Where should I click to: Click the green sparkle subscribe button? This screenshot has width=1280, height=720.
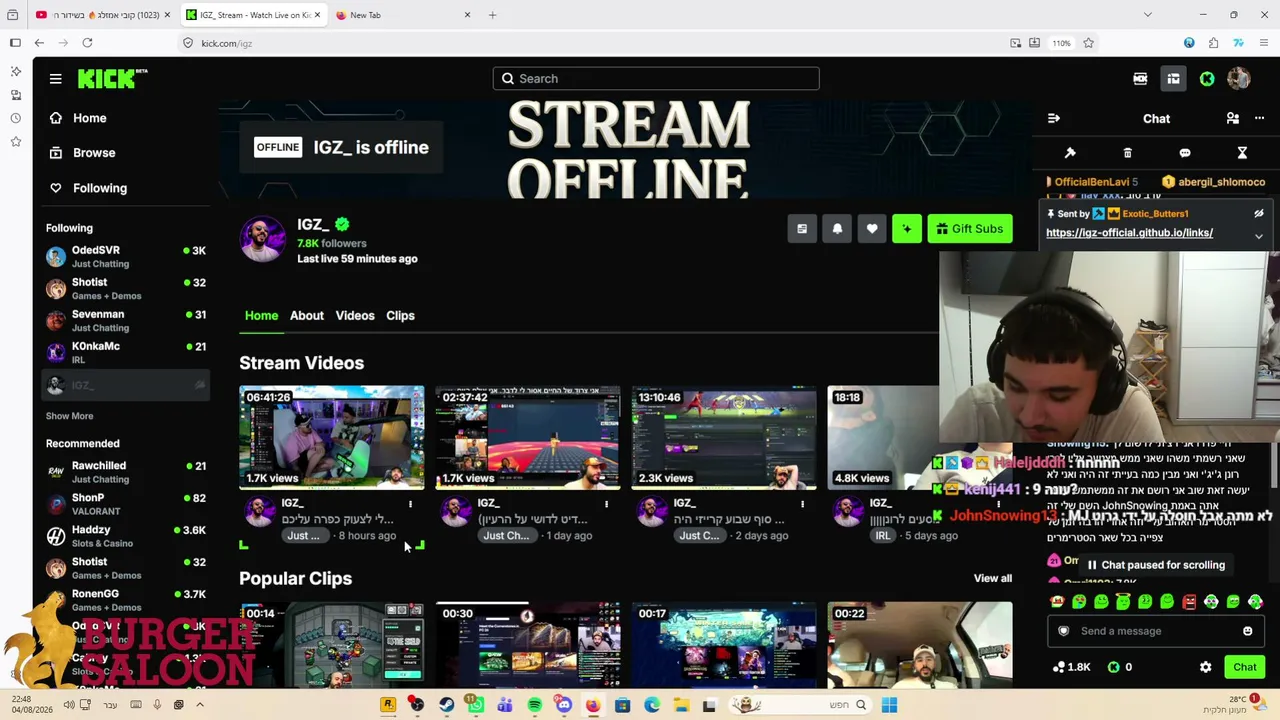pyautogui.click(x=907, y=229)
